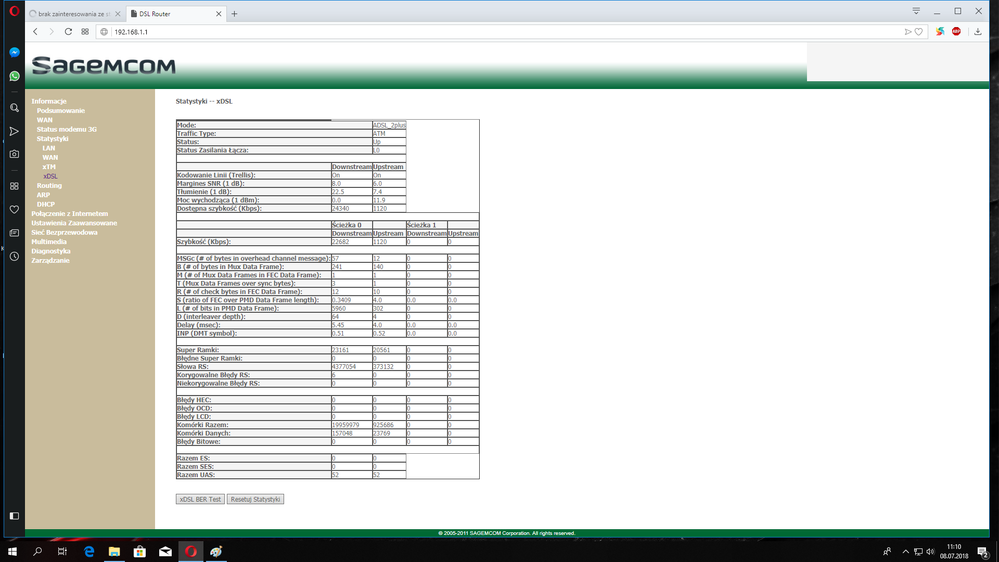The height and width of the screenshot is (562, 999).
Task: Click the xDSL BER Test button
Action: tap(200, 500)
